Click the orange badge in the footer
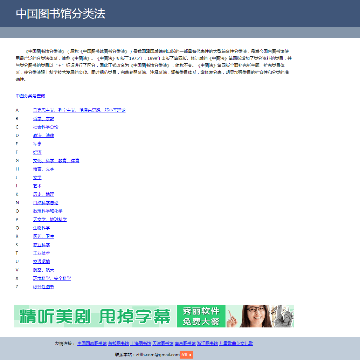Viewport: 360px width, 360px height. 186,355
